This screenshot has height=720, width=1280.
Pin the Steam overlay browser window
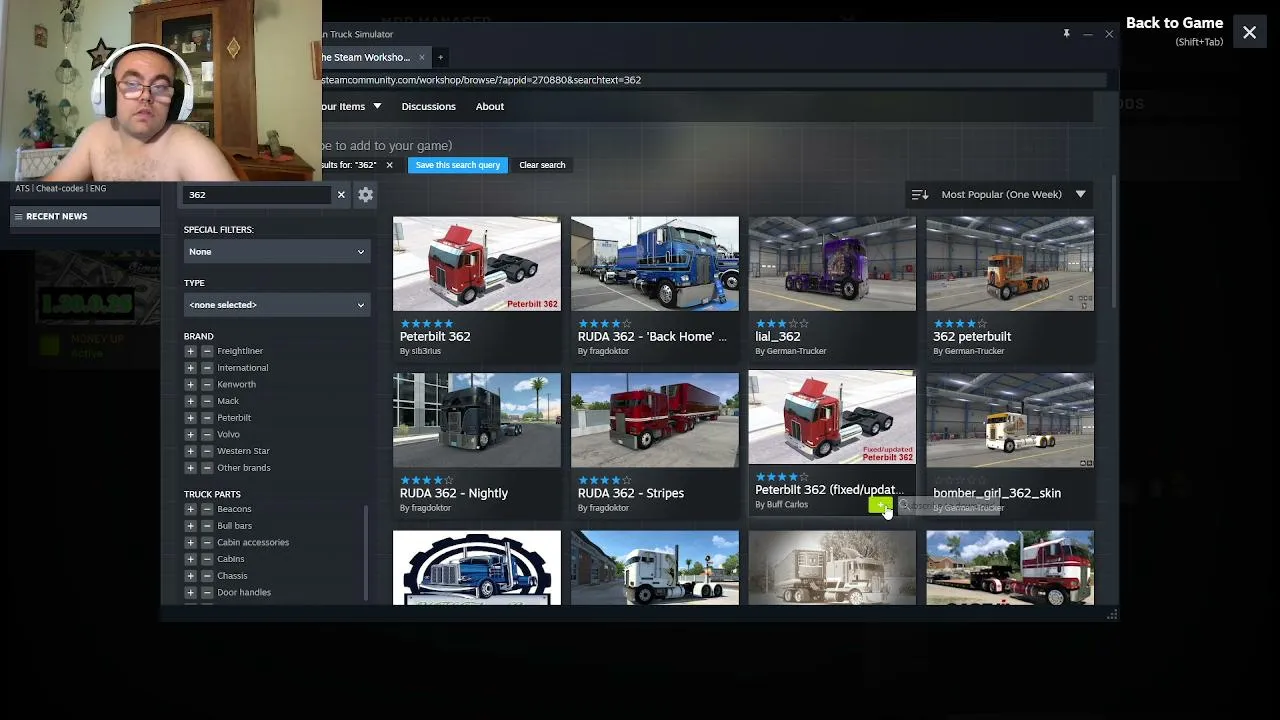pos(1066,34)
